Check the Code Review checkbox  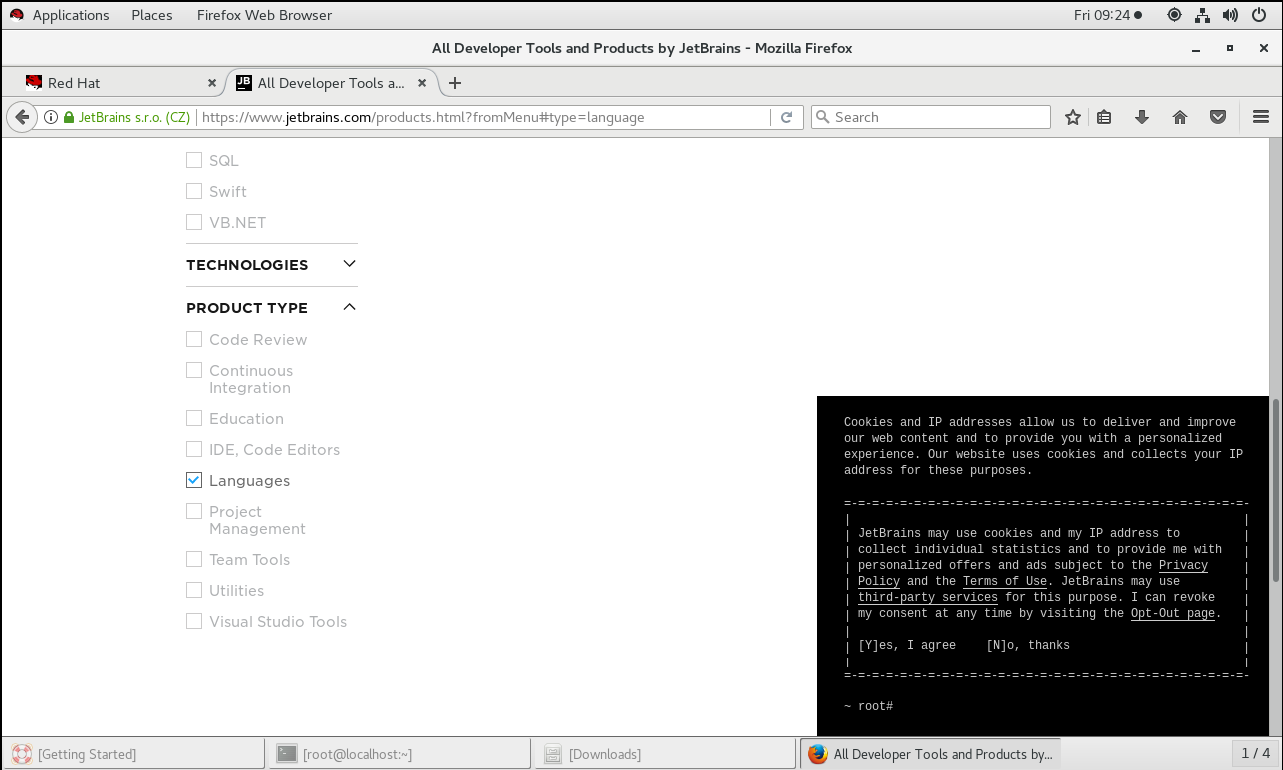pos(194,339)
